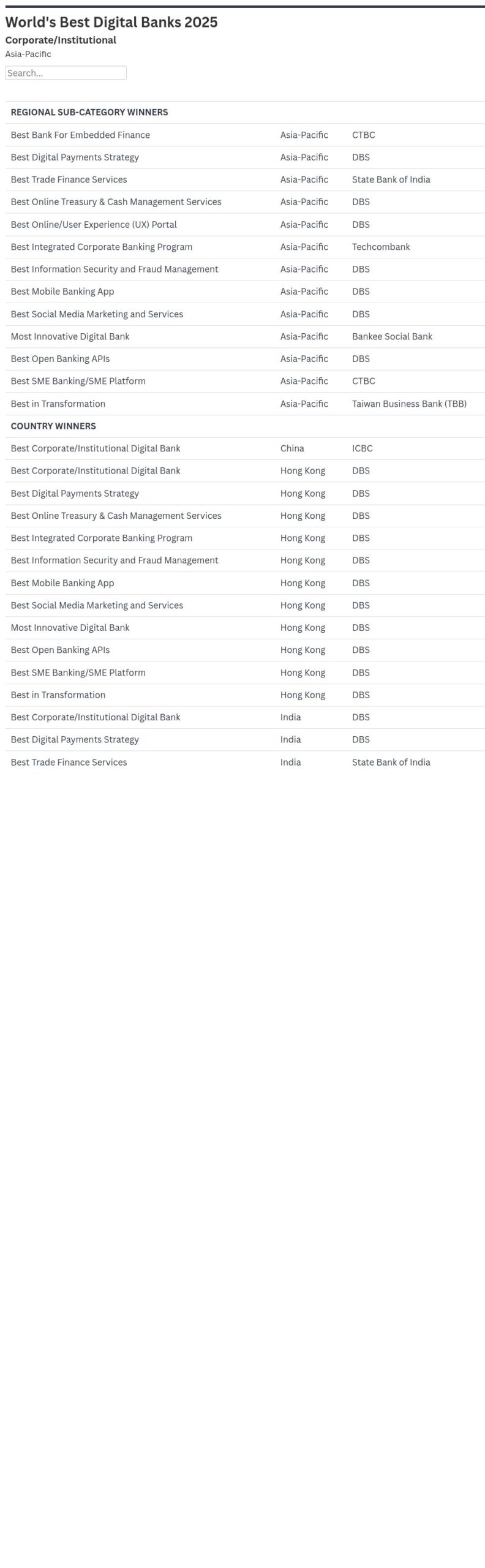Click the World's Best Digital Banks 2025 heading
The width and height of the screenshot is (485, 1568).
coord(111,22)
